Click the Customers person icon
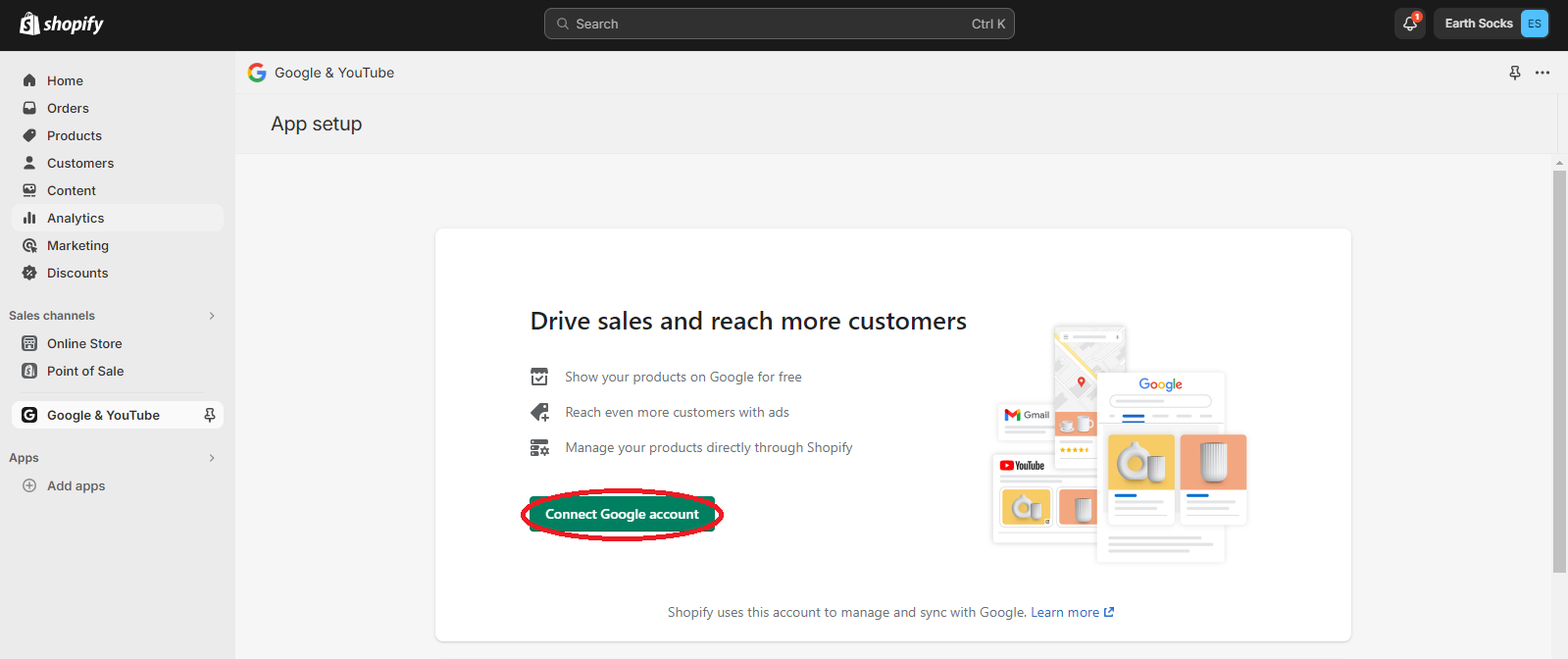Viewport: 1568px width, 659px height. 29,163
